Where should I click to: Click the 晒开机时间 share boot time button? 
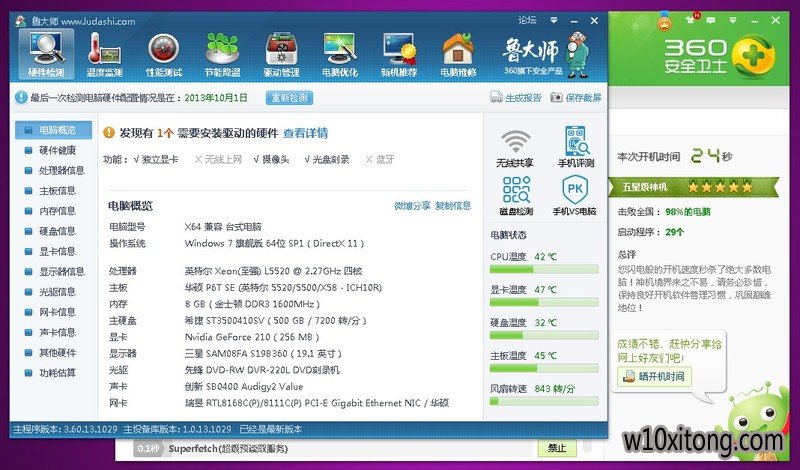[655, 377]
